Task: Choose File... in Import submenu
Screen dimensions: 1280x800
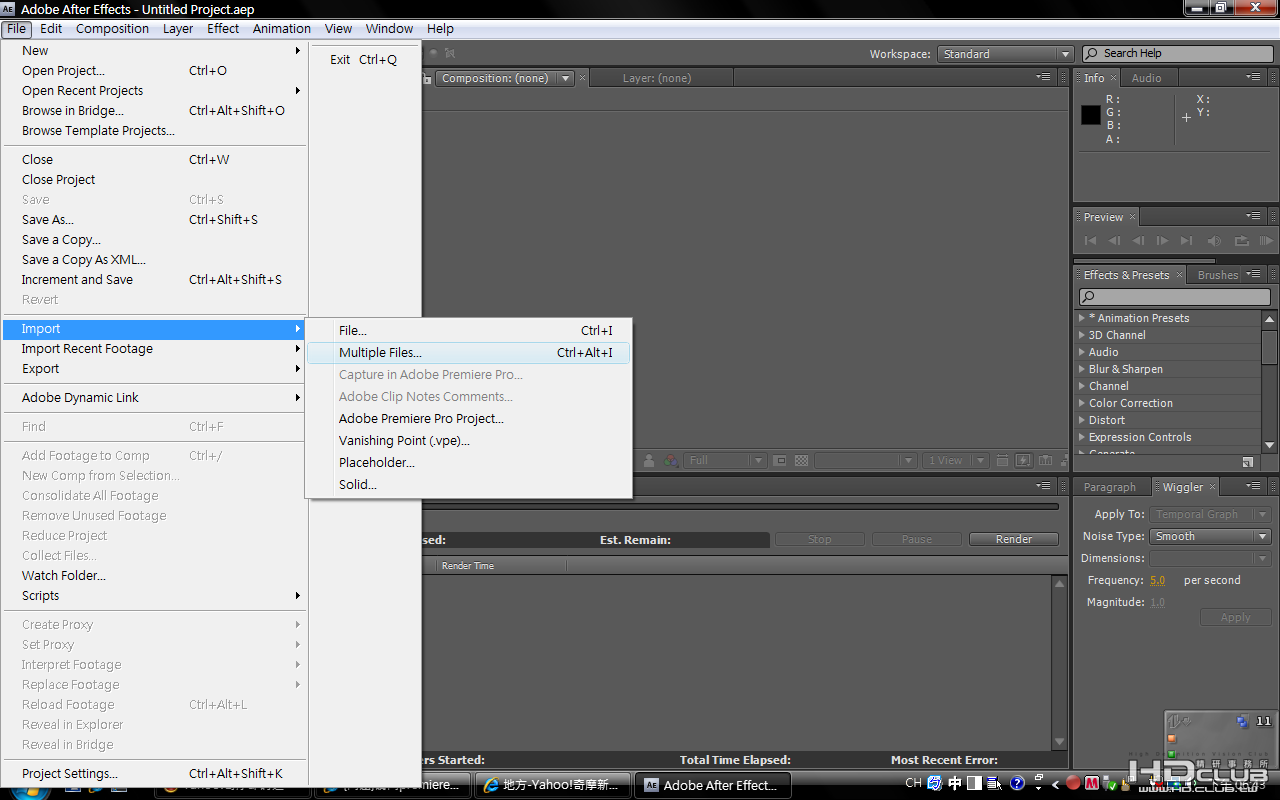Action: pos(468,330)
